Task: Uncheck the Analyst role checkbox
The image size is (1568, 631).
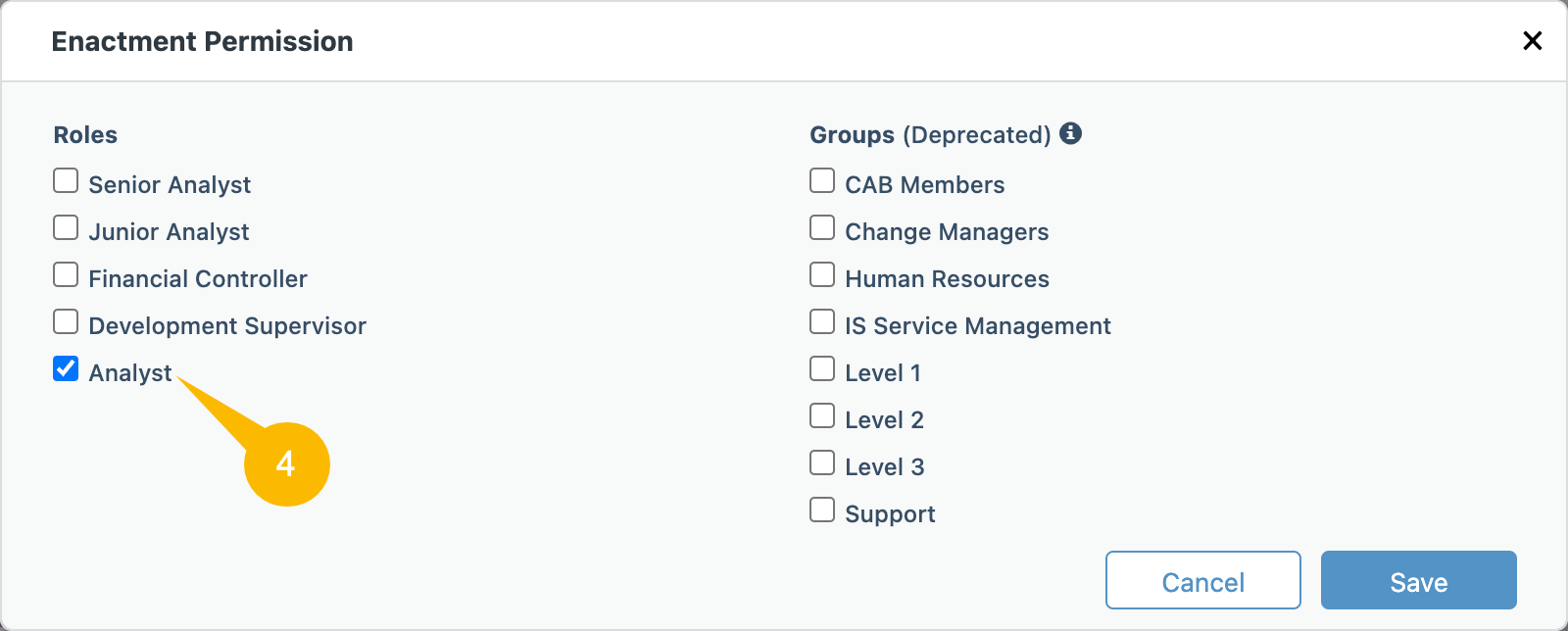Action: click(66, 369)
